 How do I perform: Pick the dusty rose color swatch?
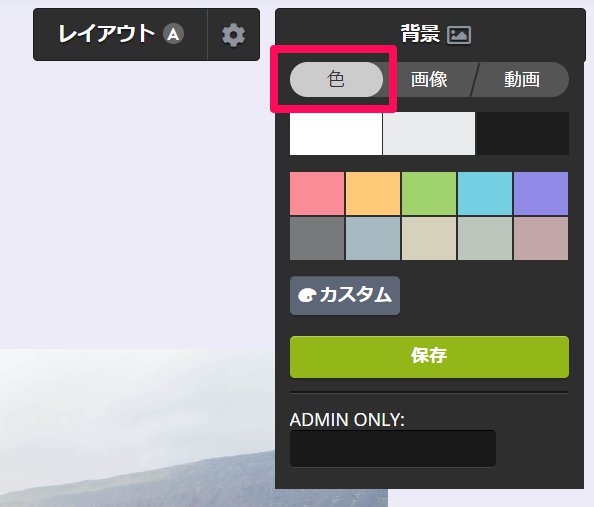point(541,238)
